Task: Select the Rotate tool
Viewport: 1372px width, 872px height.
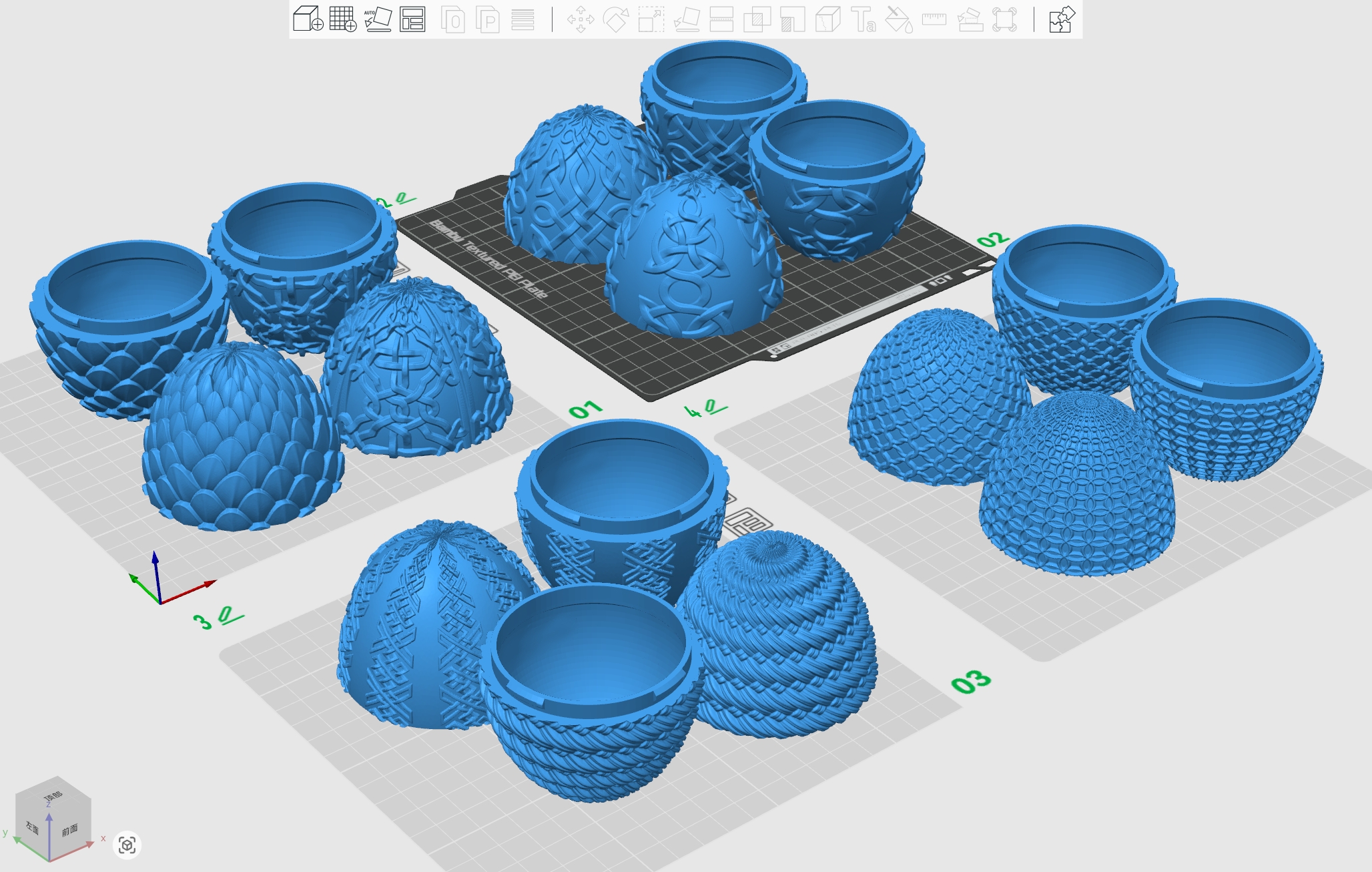Action: 616,19
